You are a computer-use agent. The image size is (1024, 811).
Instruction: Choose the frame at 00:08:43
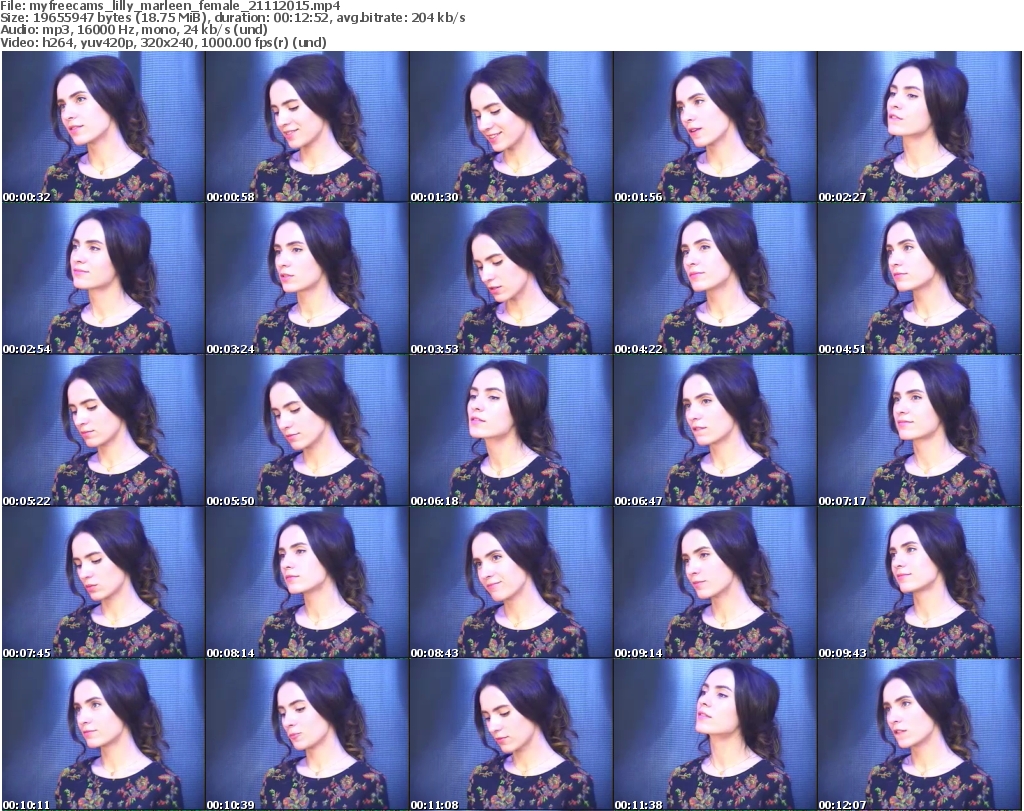[511, 583]
